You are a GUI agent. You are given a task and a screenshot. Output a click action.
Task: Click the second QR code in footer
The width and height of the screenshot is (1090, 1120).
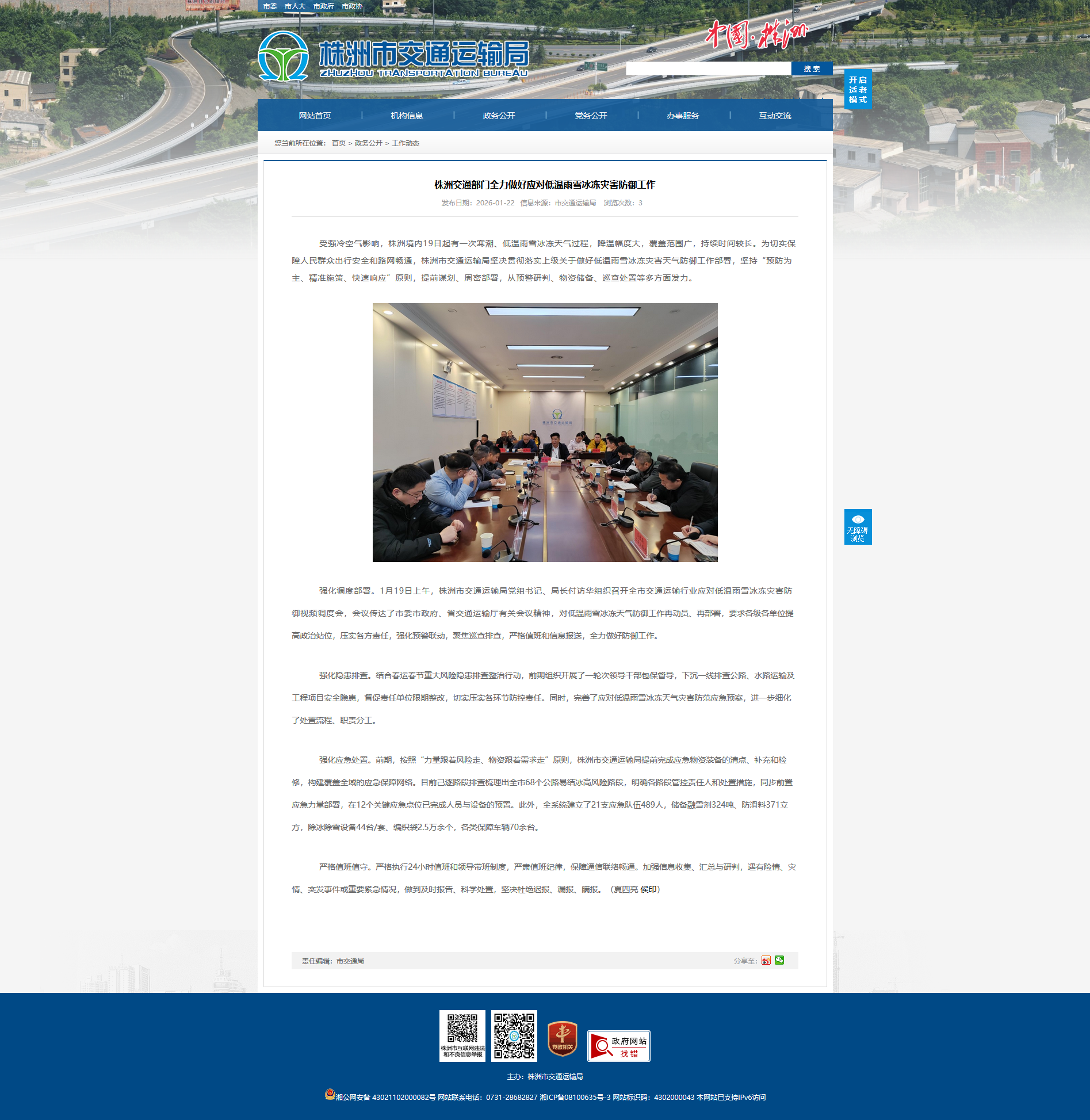pyautogui.click(x=514, y=1035)
